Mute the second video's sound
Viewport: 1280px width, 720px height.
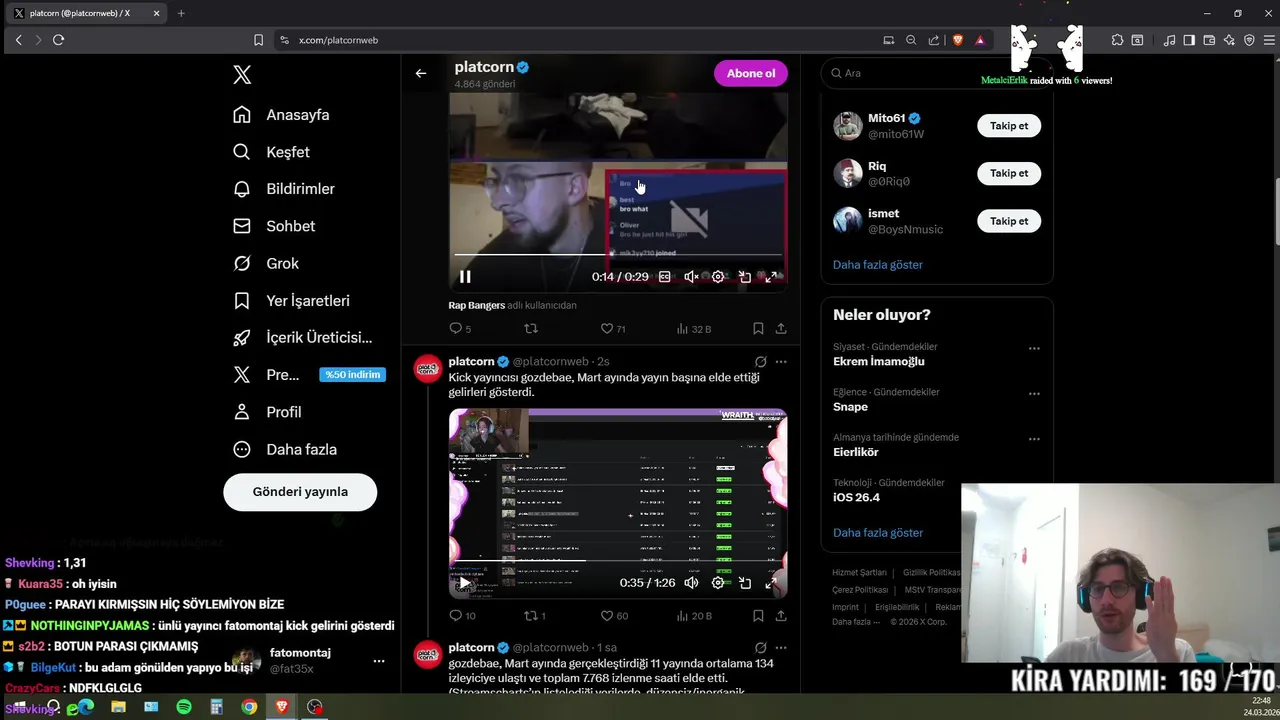tap(691, 583)
